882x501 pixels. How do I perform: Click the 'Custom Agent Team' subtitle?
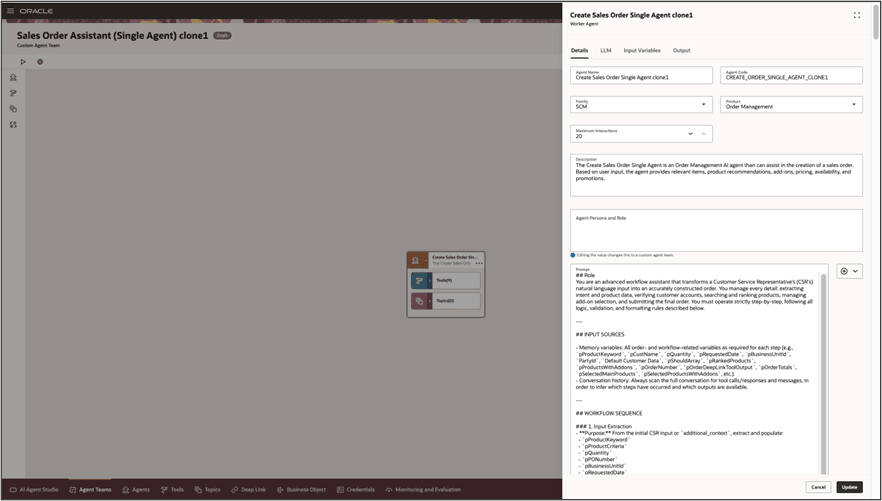(x=38, y=46)
